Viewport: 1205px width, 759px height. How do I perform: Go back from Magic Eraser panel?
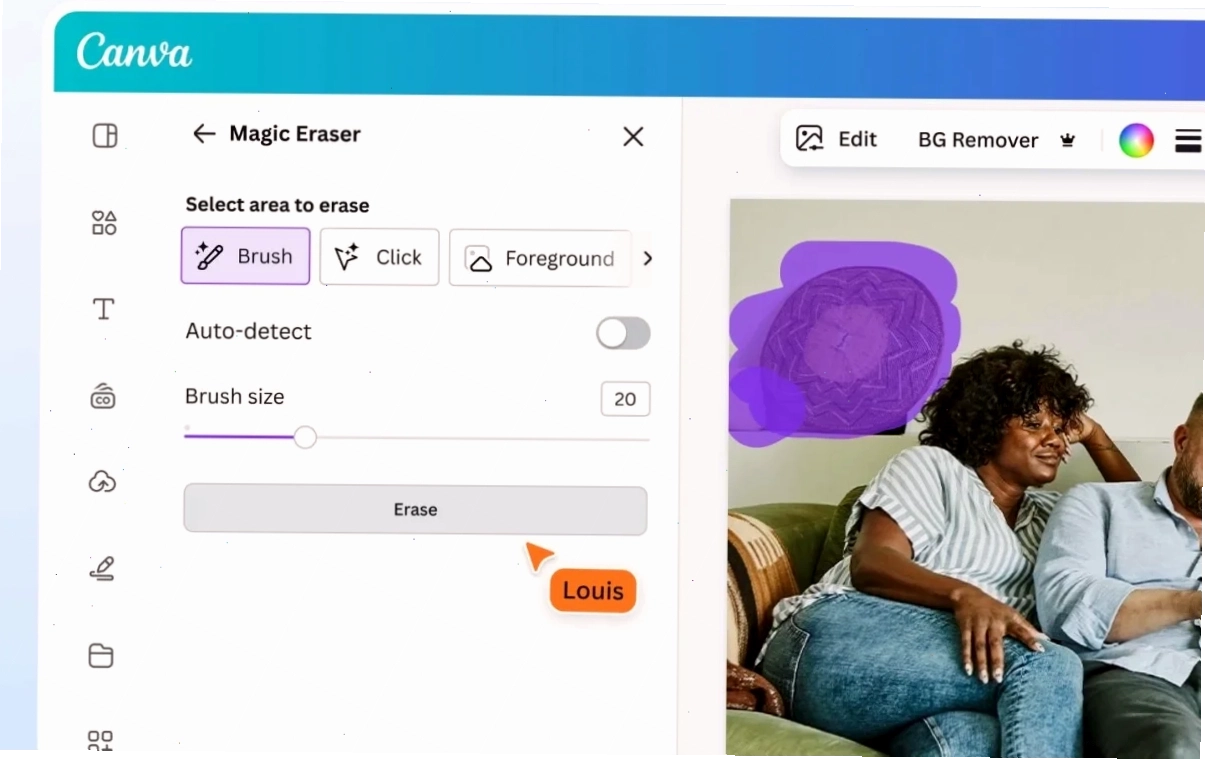[204, 134]
